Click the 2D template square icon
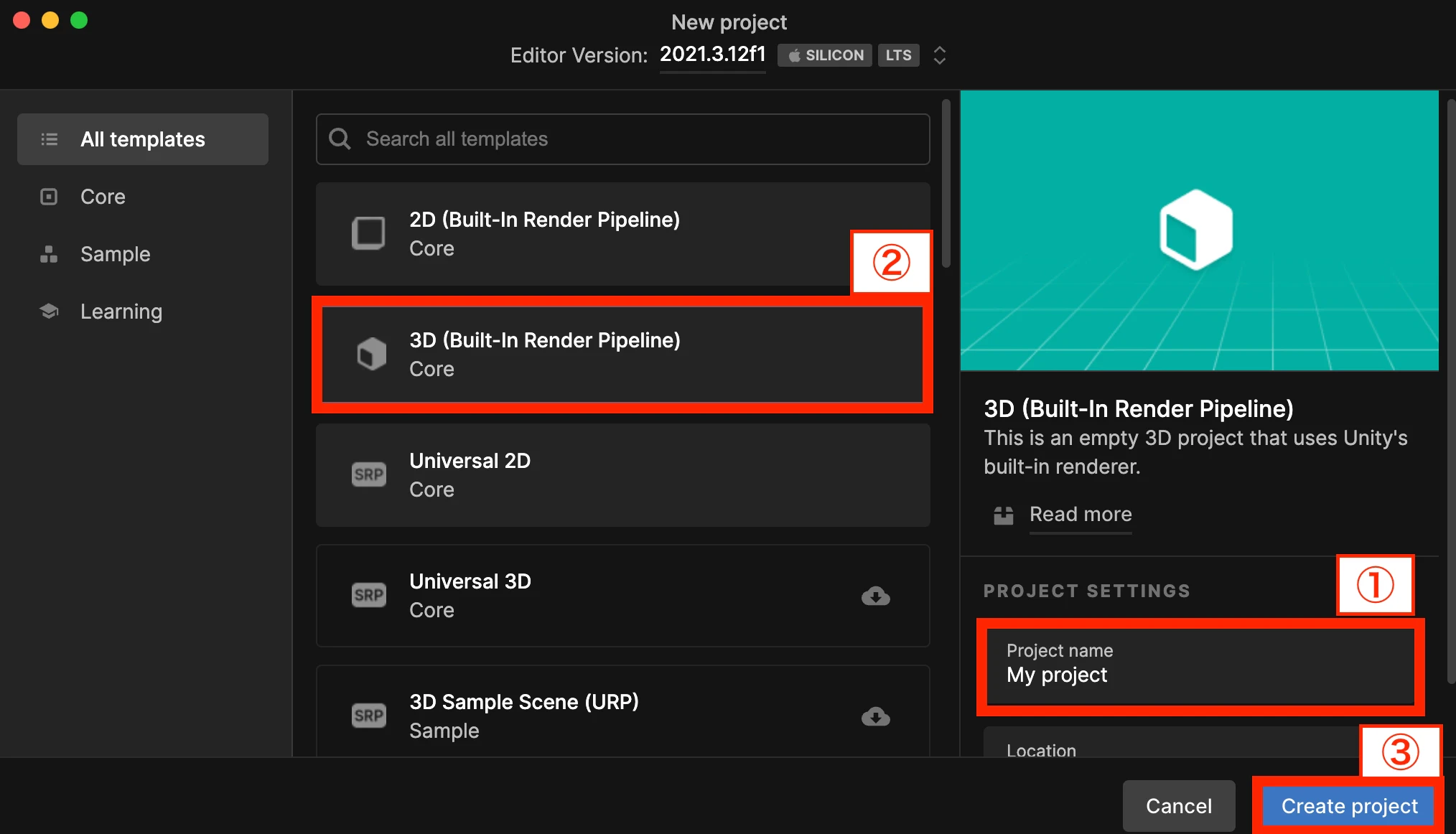This screenshot has height=834, width=1456. [368, 233]
